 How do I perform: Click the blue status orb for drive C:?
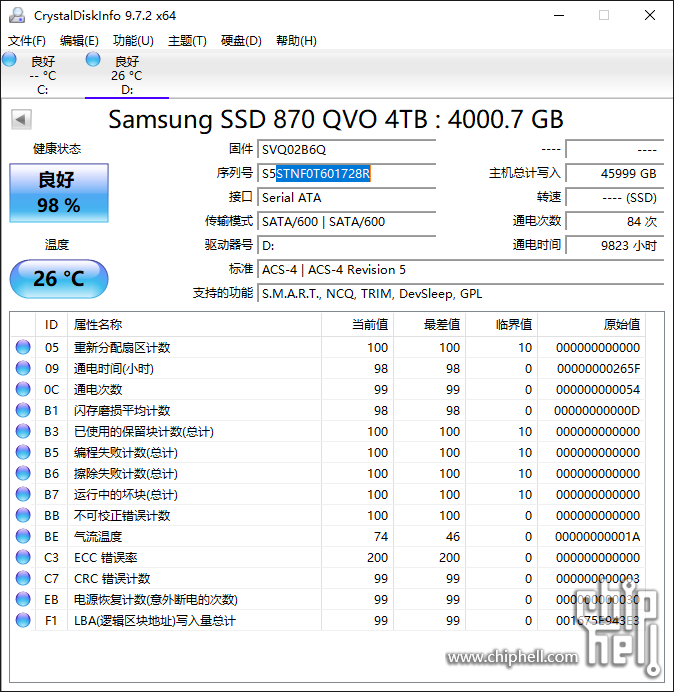coord(9,59)
